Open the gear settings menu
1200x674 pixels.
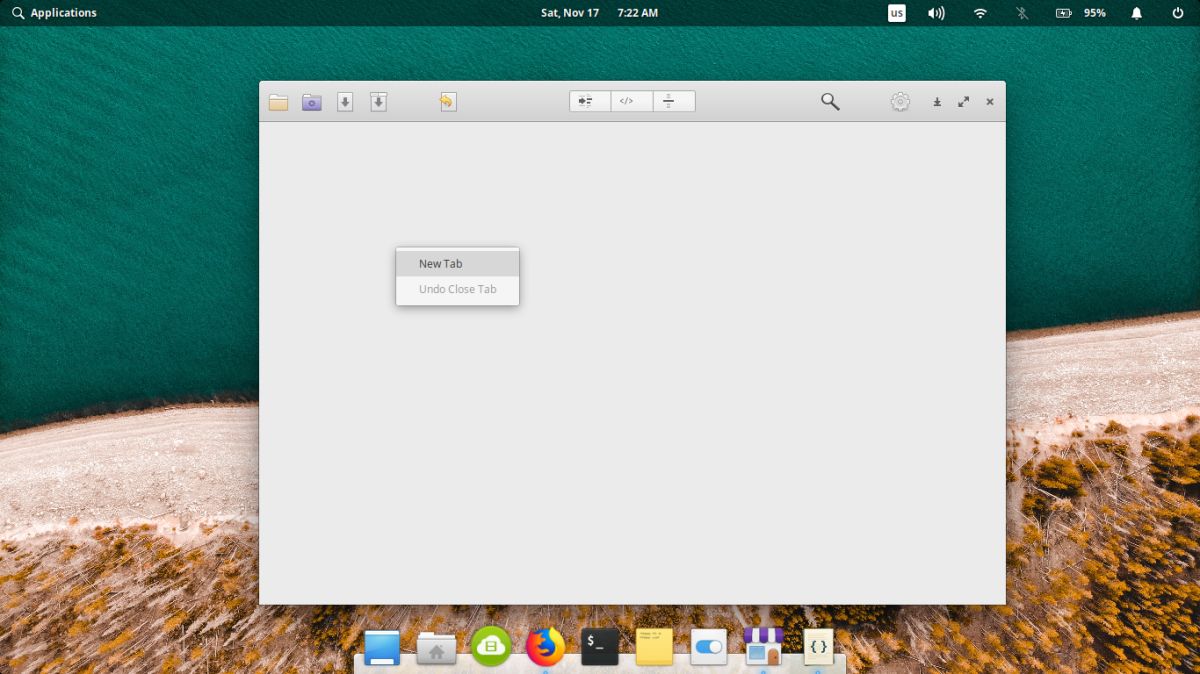pos(900,101)
